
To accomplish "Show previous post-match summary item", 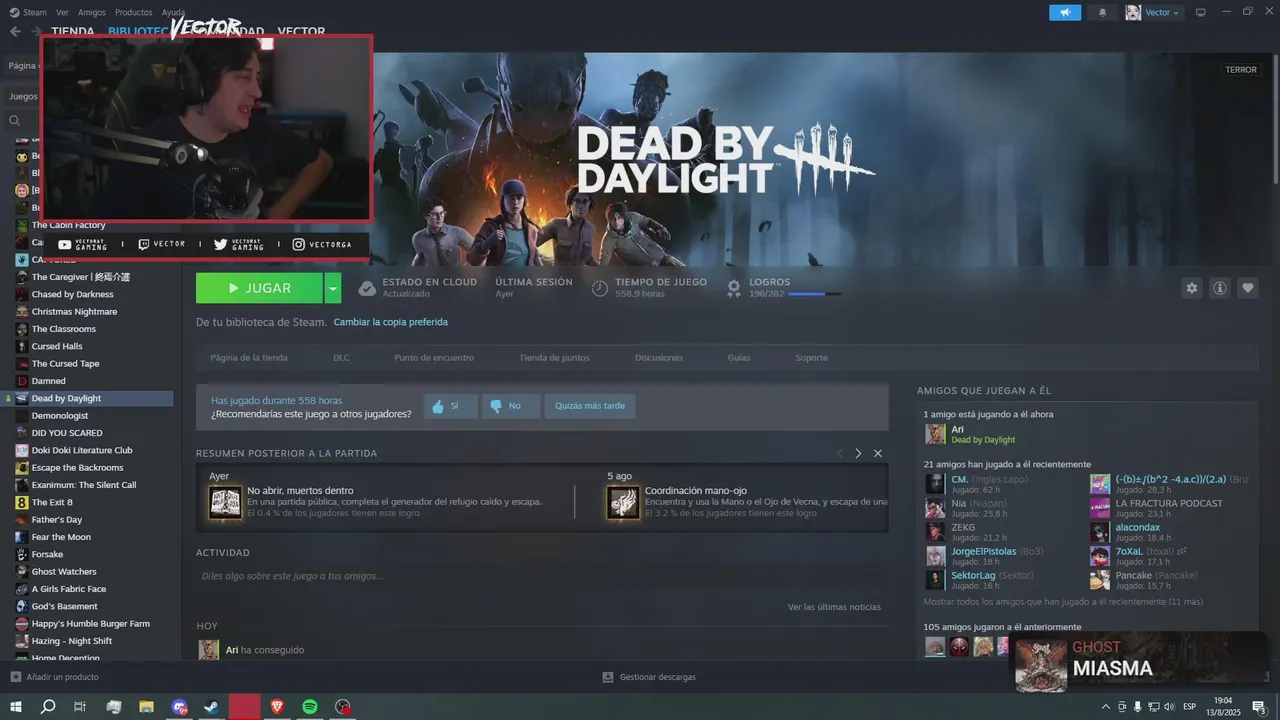I will [x=840, y=453].
